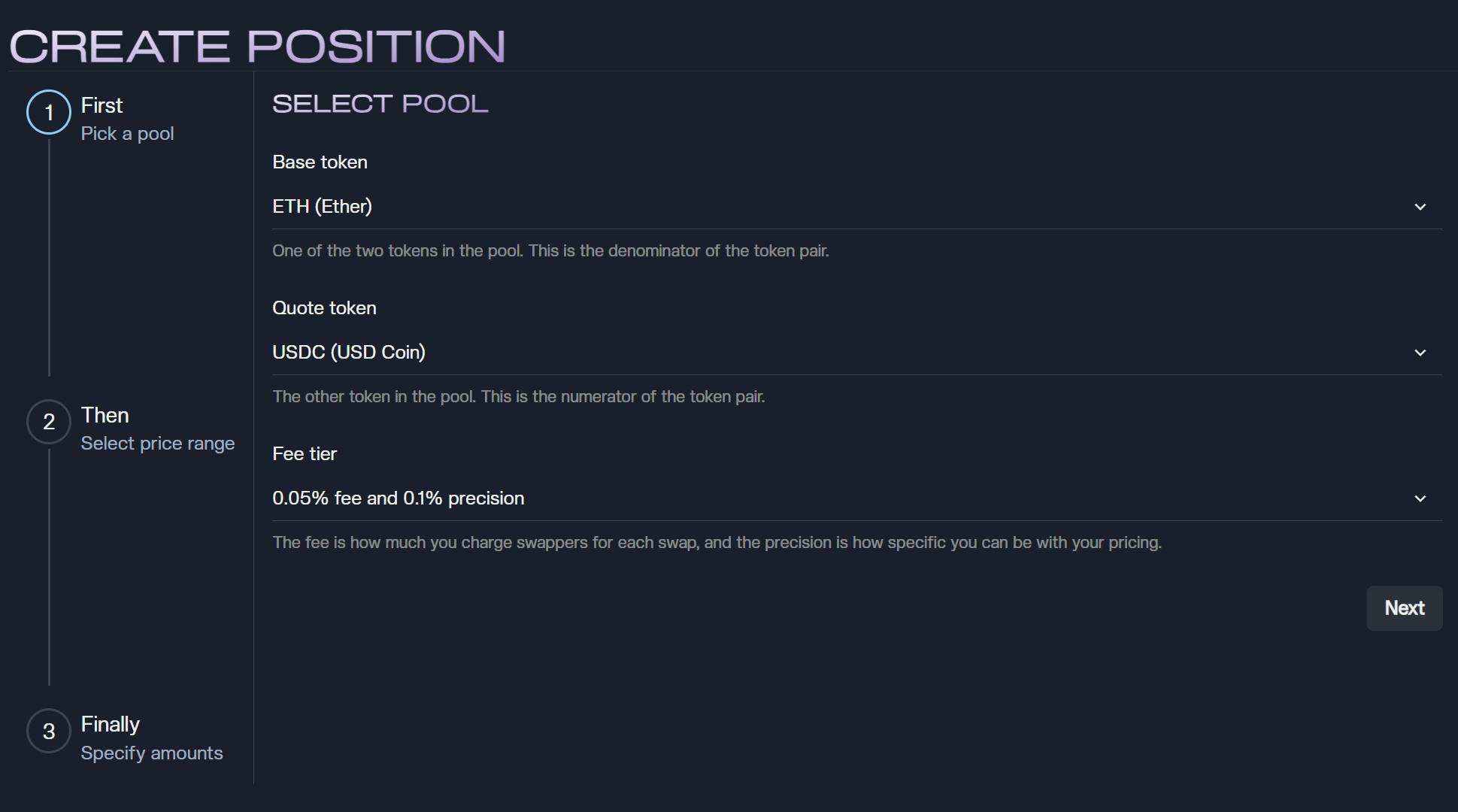Screen dimensions: 1458x812
Task: Expand the 0.05% fee tier dropdown
Action: [x=857, y=498]
